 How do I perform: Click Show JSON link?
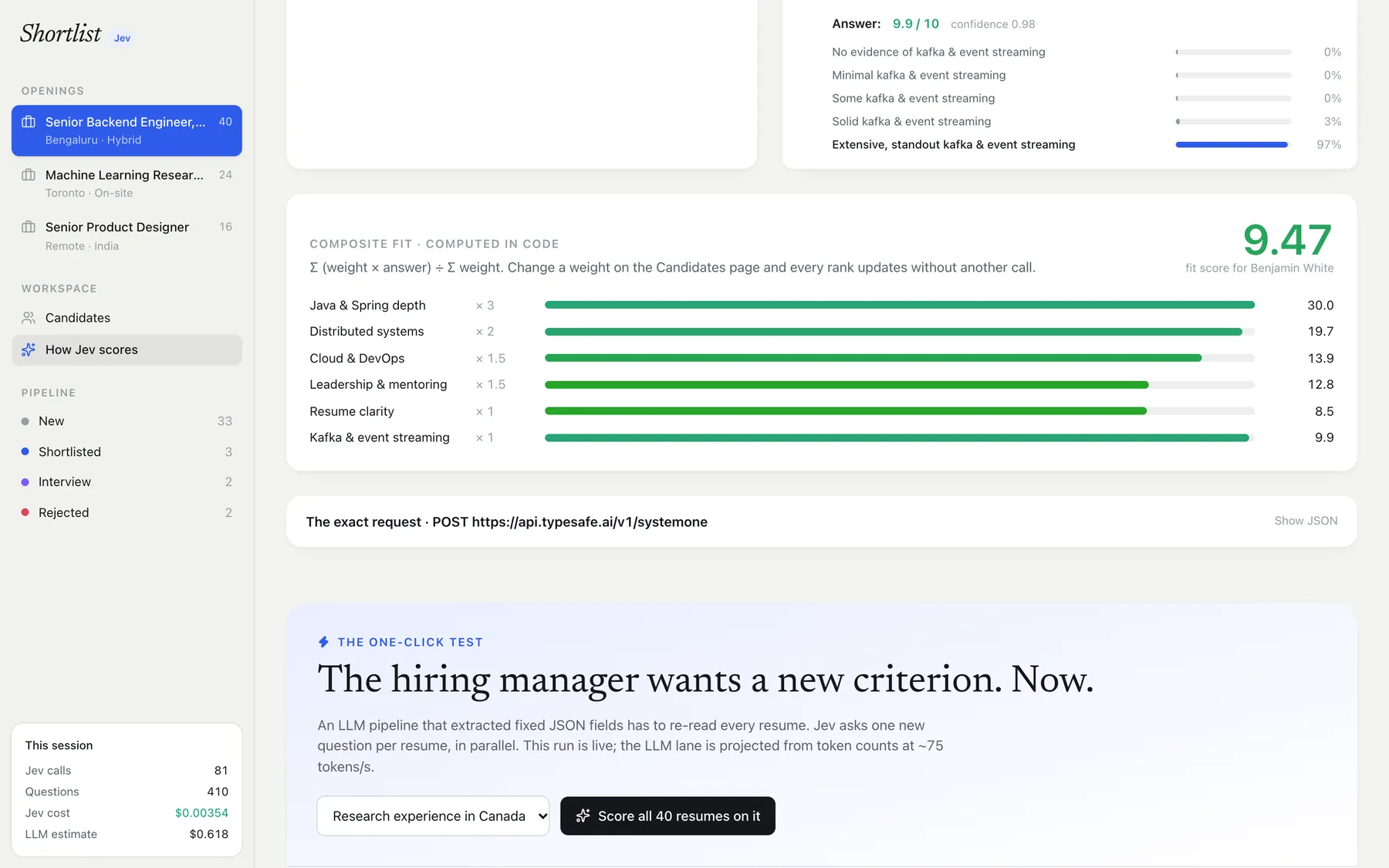pyautogui.click(x=1306, y=521)
